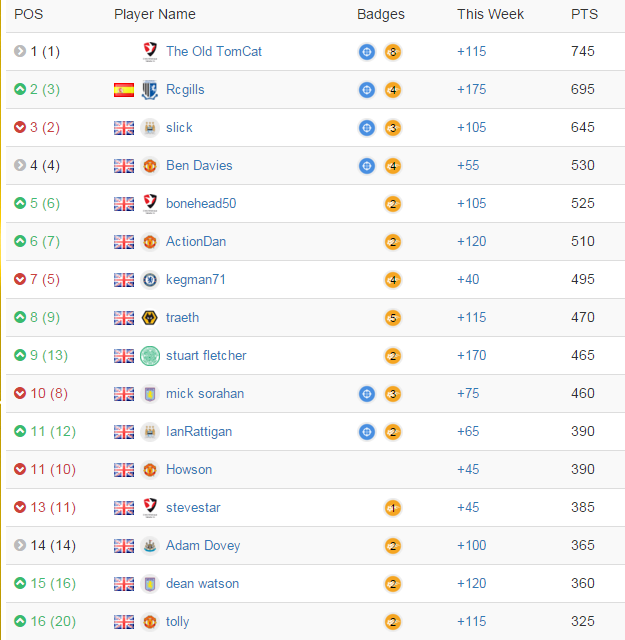Open Ben Davies player link
The image size is (625, 640).
(x=199, y=165)
